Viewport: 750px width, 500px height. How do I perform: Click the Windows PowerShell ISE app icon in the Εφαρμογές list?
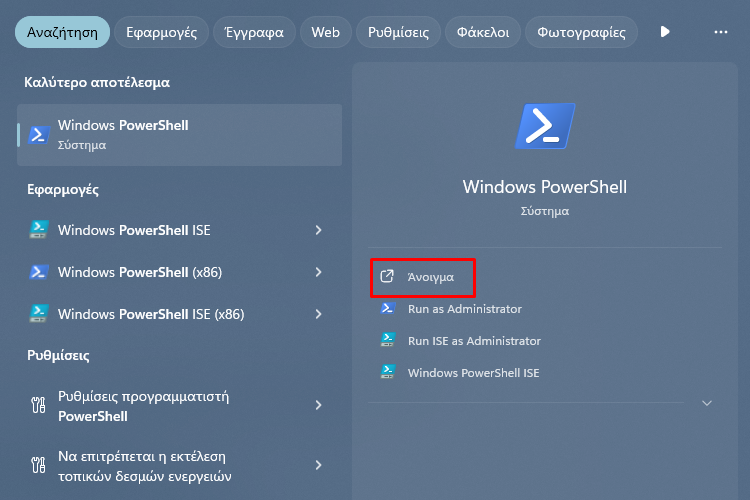coord(39,230)
